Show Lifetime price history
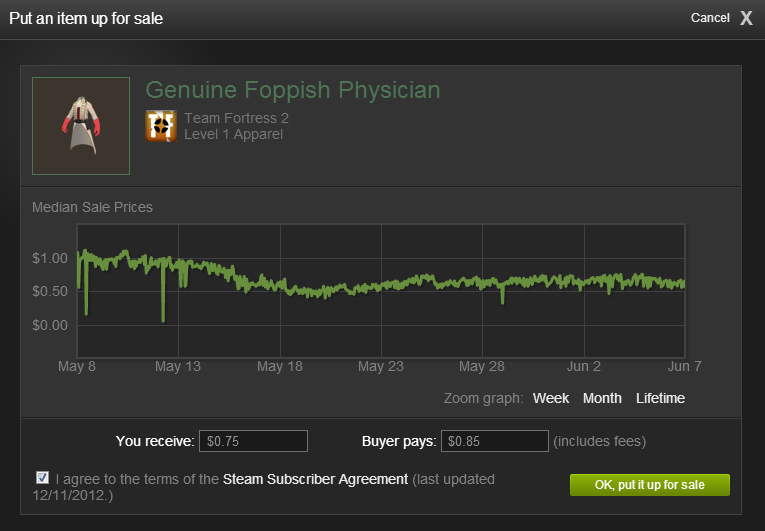The image size is (765, 531). click(x=660, y=398)
